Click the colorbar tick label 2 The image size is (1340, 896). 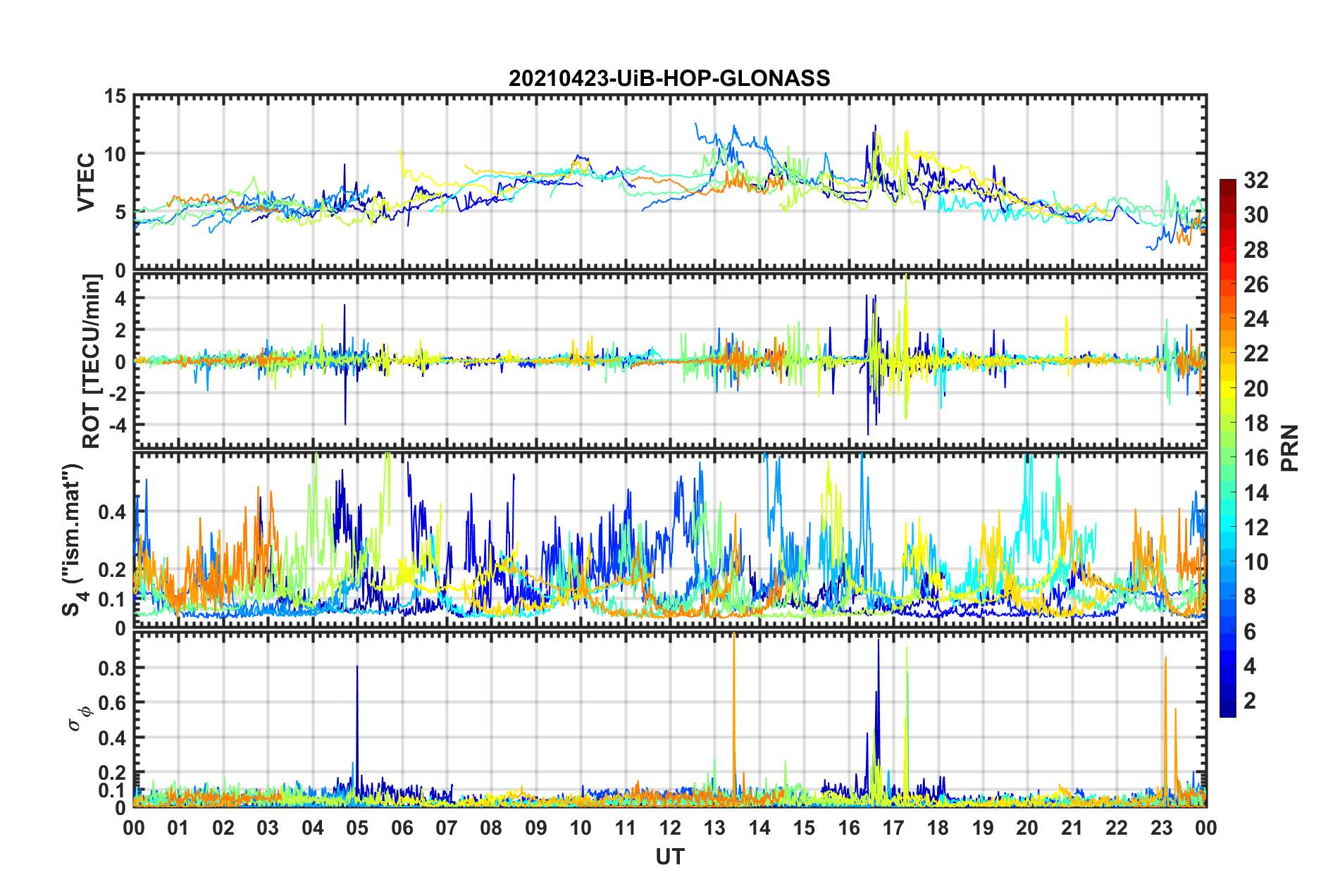(x=1250, y=700)
